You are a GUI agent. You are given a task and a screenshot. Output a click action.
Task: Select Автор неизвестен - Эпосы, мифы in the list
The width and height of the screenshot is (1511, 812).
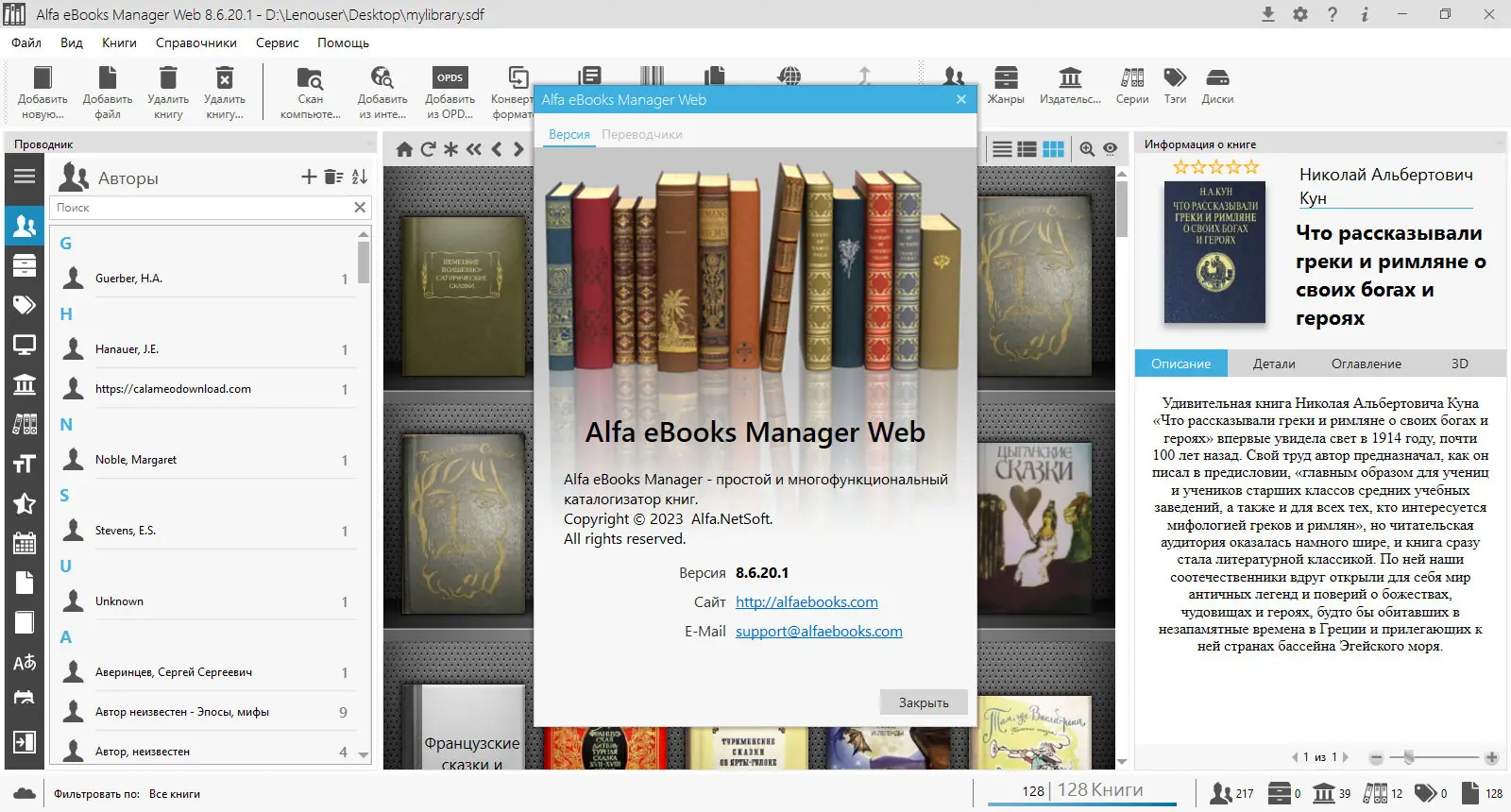coord(207,712)
